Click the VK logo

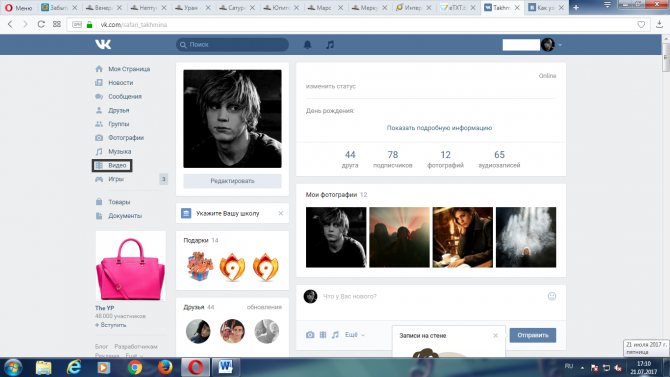tap(103, 44)
